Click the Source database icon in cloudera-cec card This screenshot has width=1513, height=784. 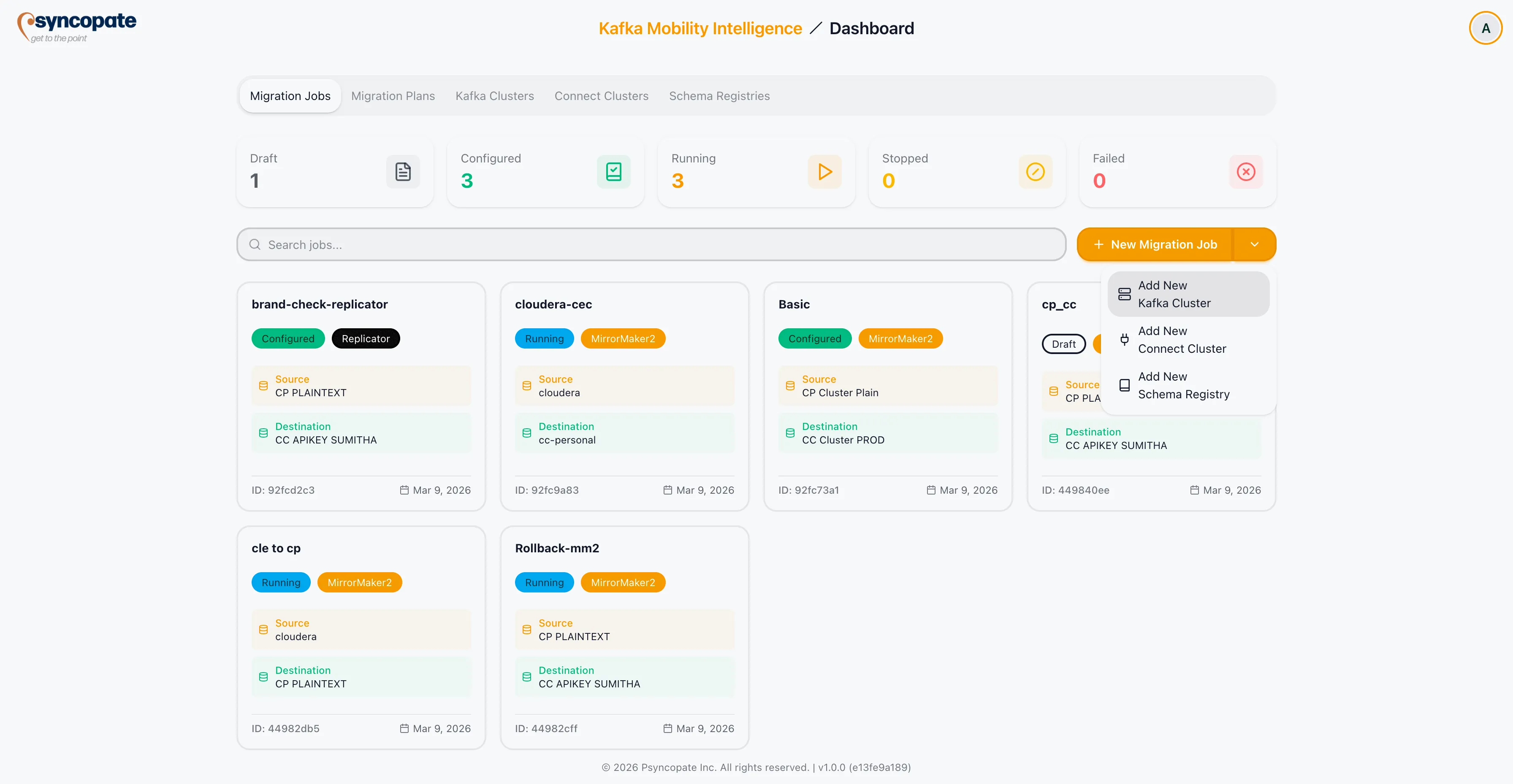coord(526,385)
